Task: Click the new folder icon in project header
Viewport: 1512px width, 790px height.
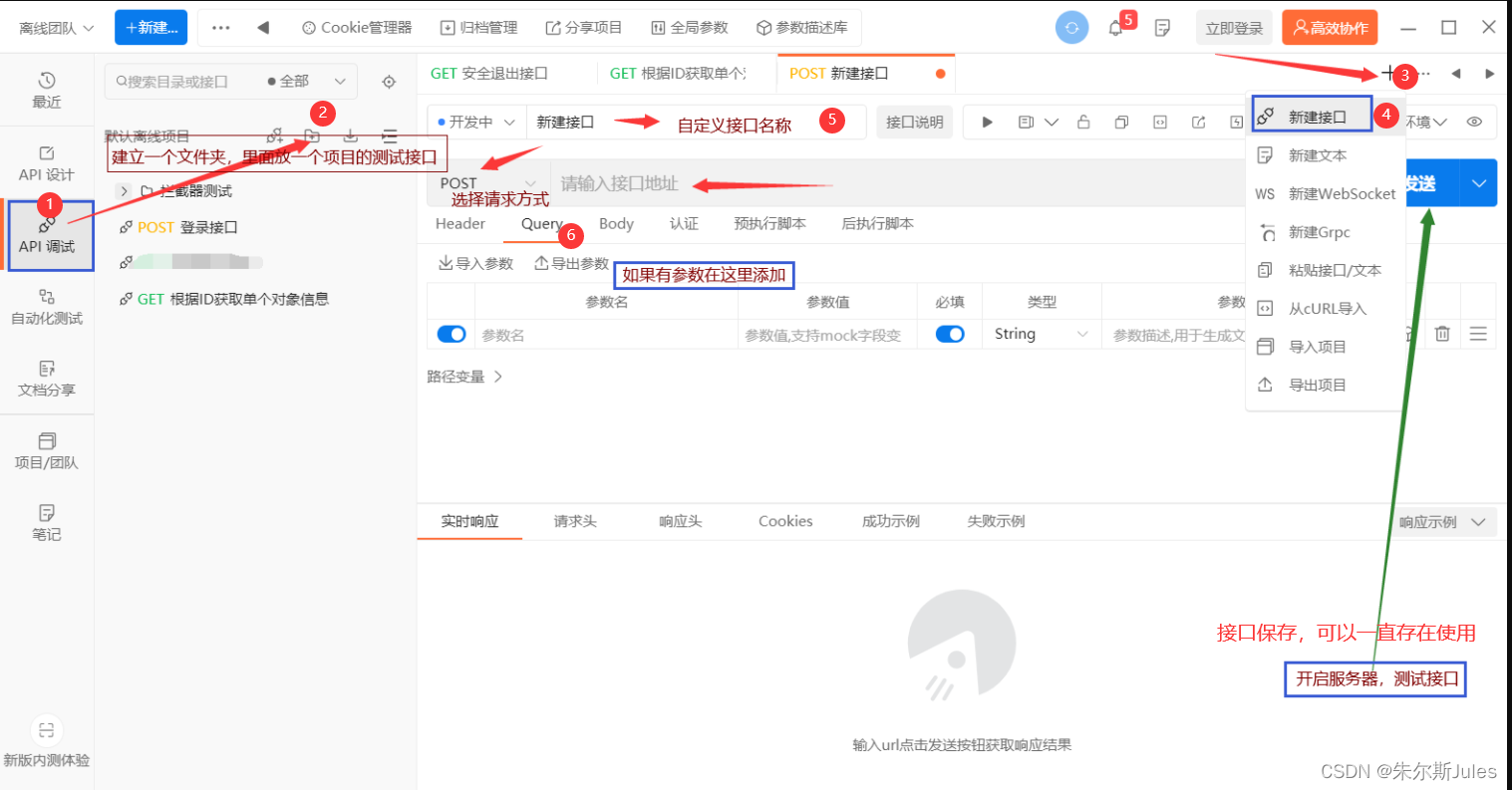Action: click(x=312, y=135)
